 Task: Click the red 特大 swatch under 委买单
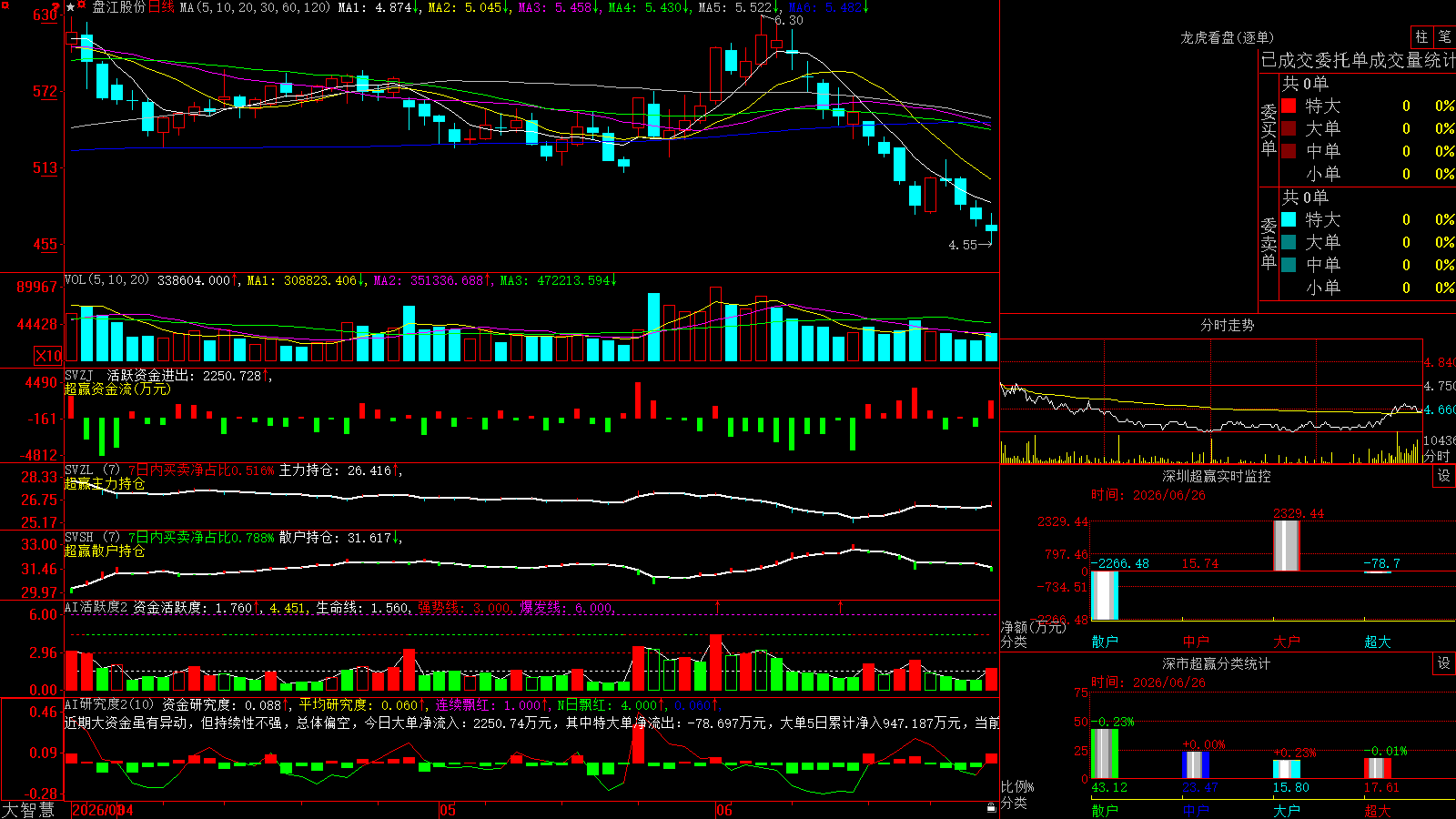(1289, 106)
